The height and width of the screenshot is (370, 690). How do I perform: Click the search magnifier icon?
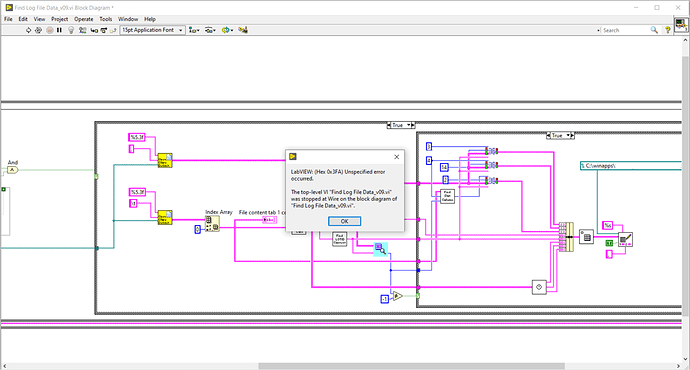click(x=654, y=30)
